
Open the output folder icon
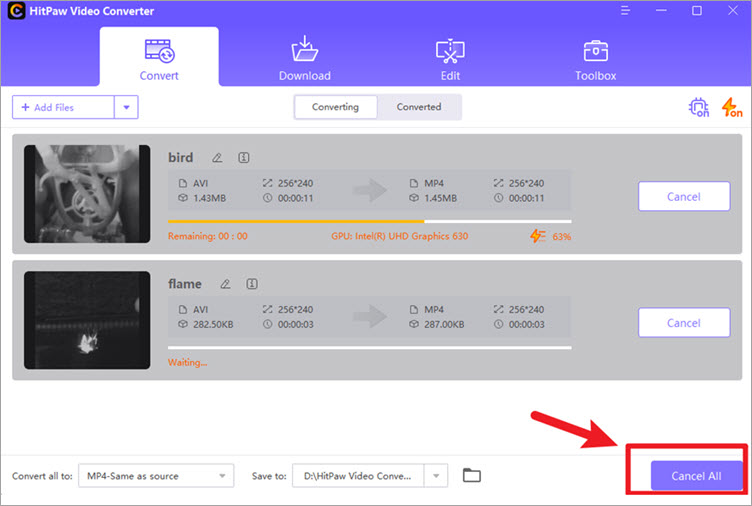472,475
